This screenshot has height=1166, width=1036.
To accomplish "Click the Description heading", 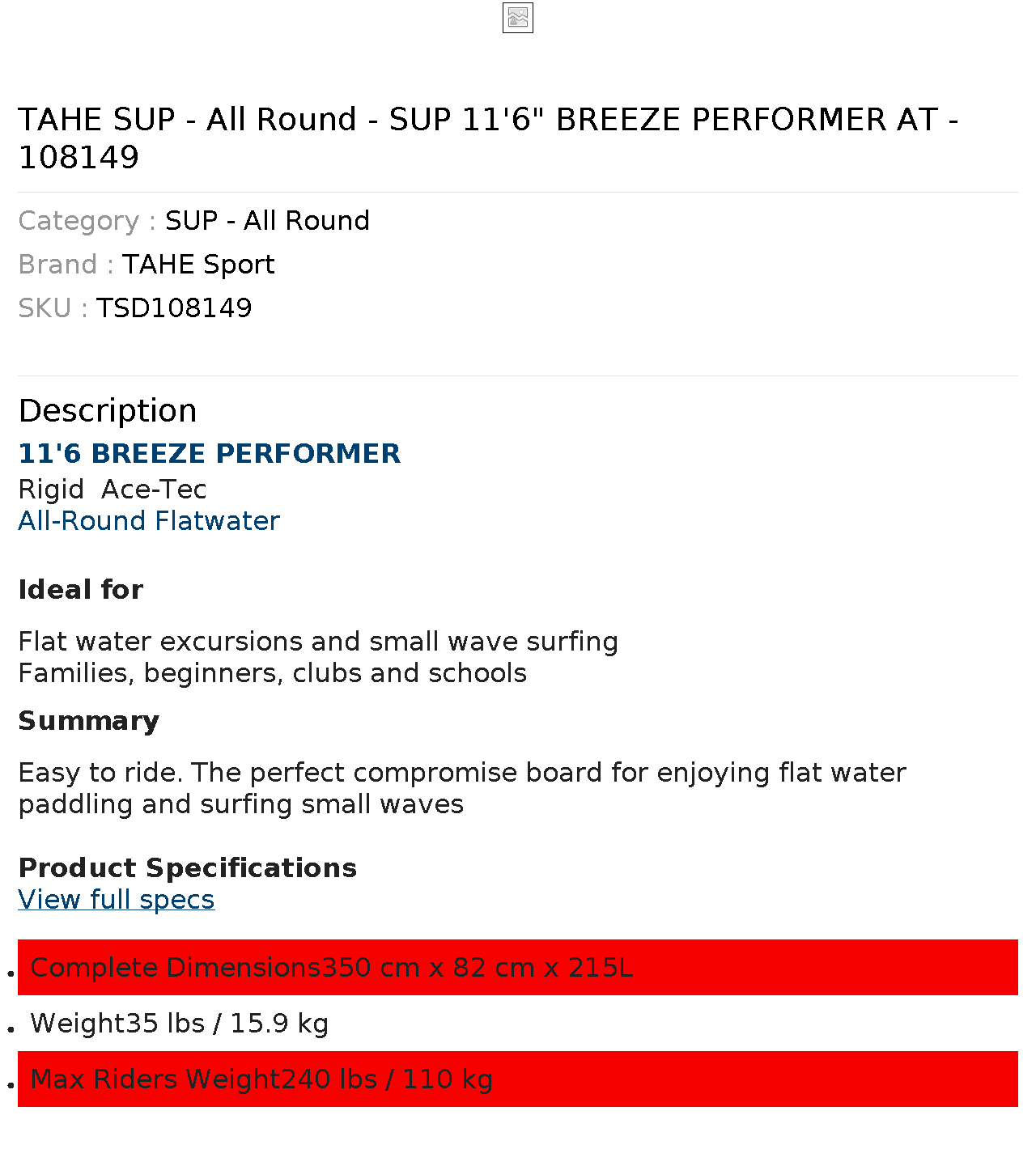I will (108, 411).
